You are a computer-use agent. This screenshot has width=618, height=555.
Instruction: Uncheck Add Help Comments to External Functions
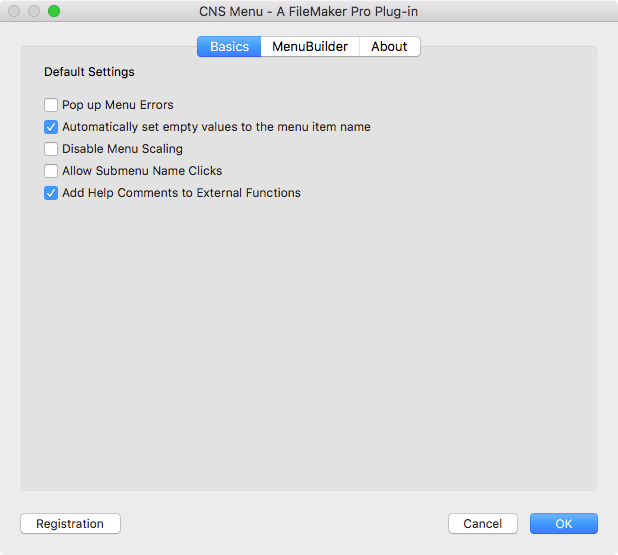(51, 193)
